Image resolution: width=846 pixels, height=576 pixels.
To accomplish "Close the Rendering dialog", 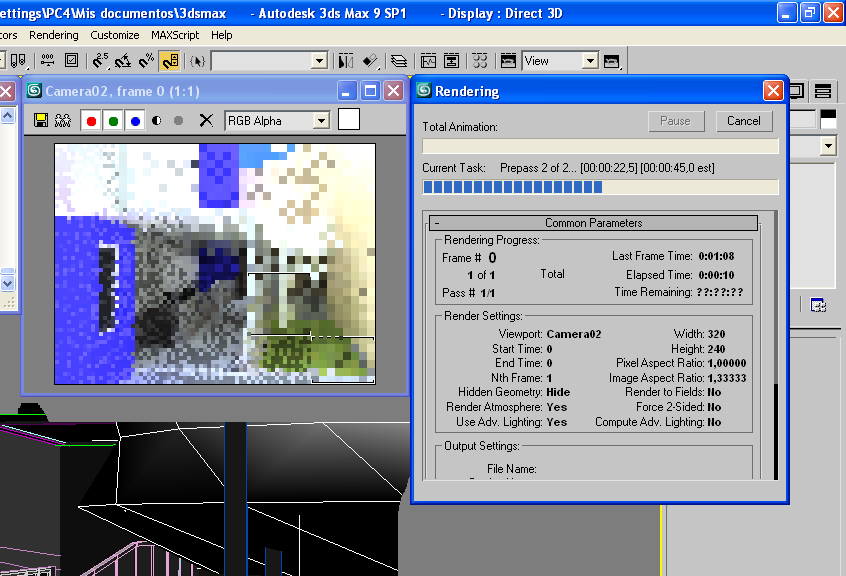I will point(773,91).
